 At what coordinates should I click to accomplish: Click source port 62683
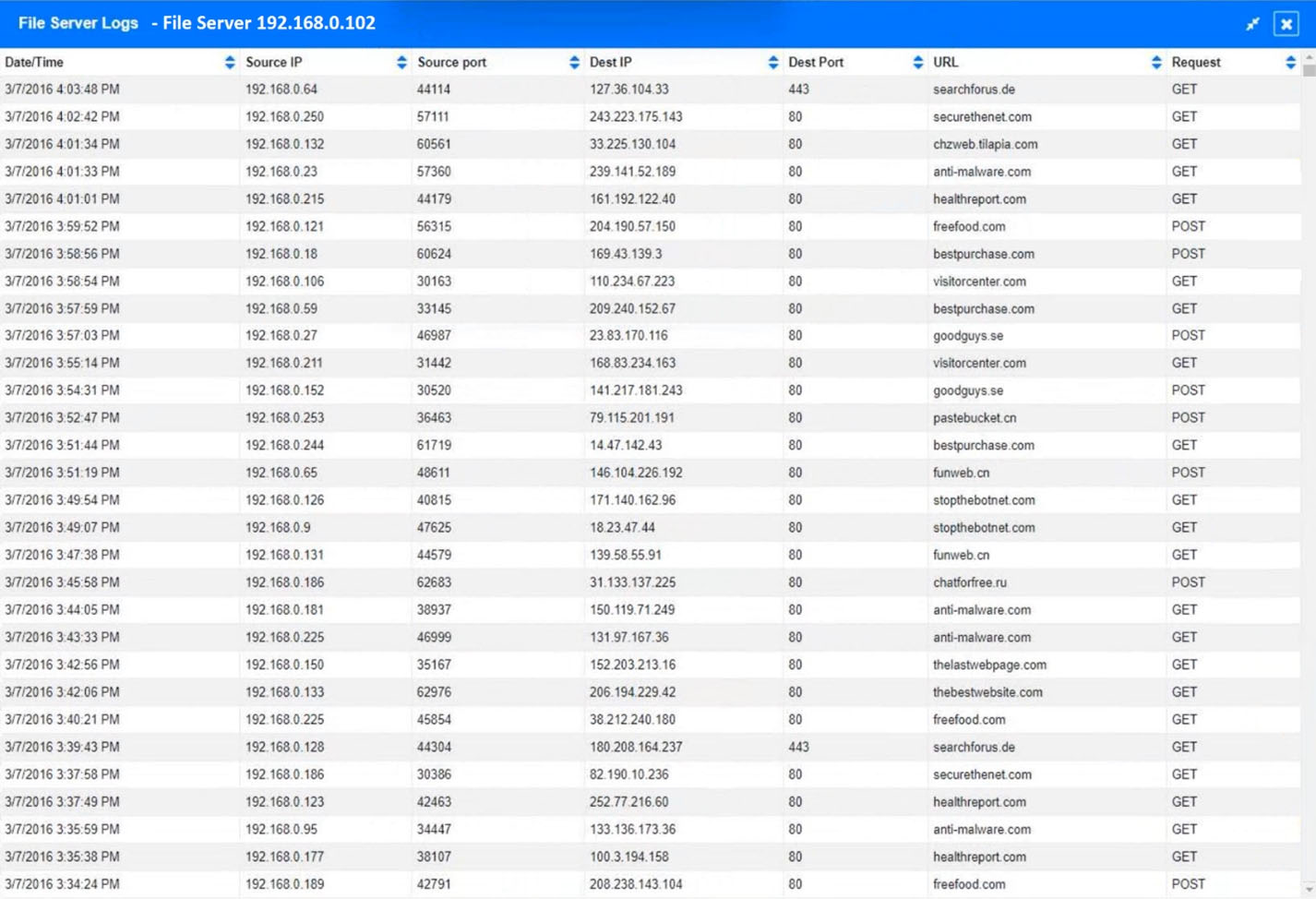pyautogui.click(x=434, y=582)
